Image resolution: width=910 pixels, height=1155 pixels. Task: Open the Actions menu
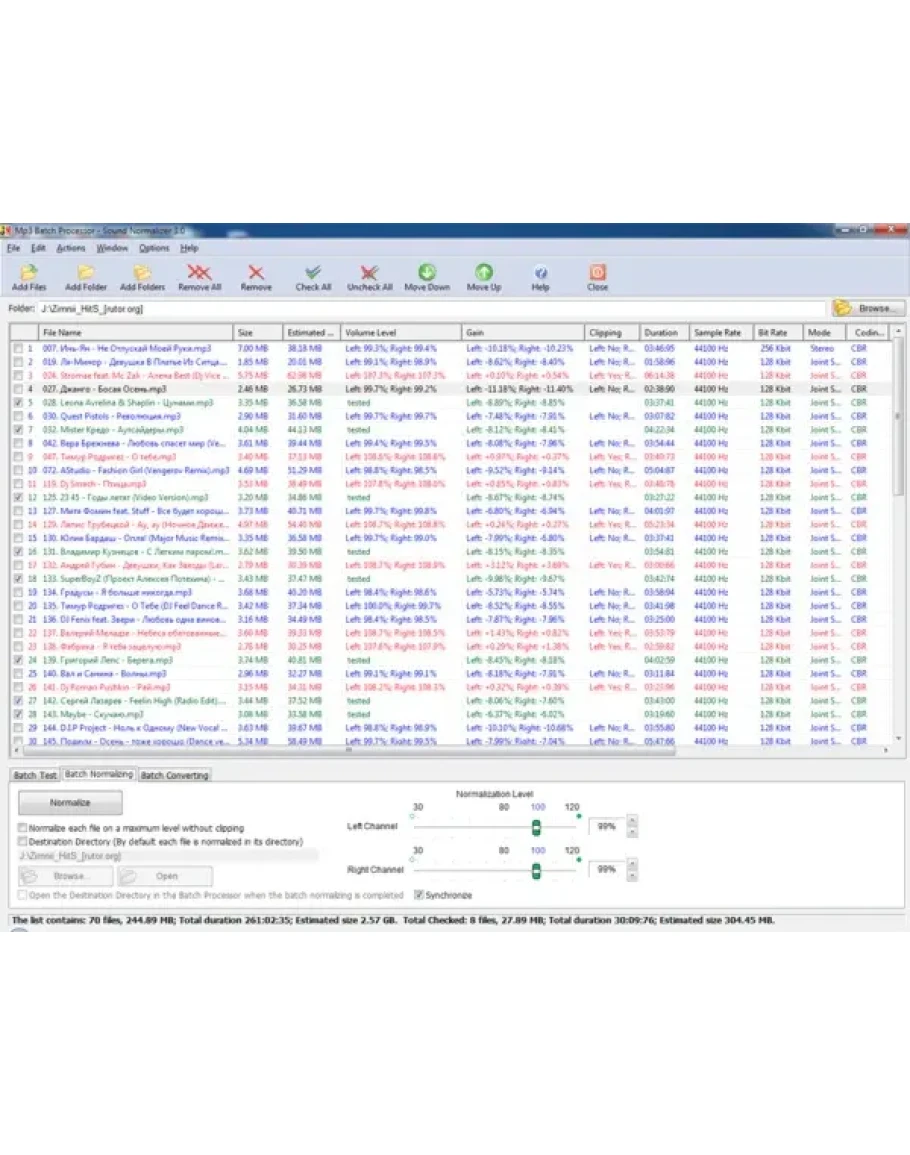point(70,248)
